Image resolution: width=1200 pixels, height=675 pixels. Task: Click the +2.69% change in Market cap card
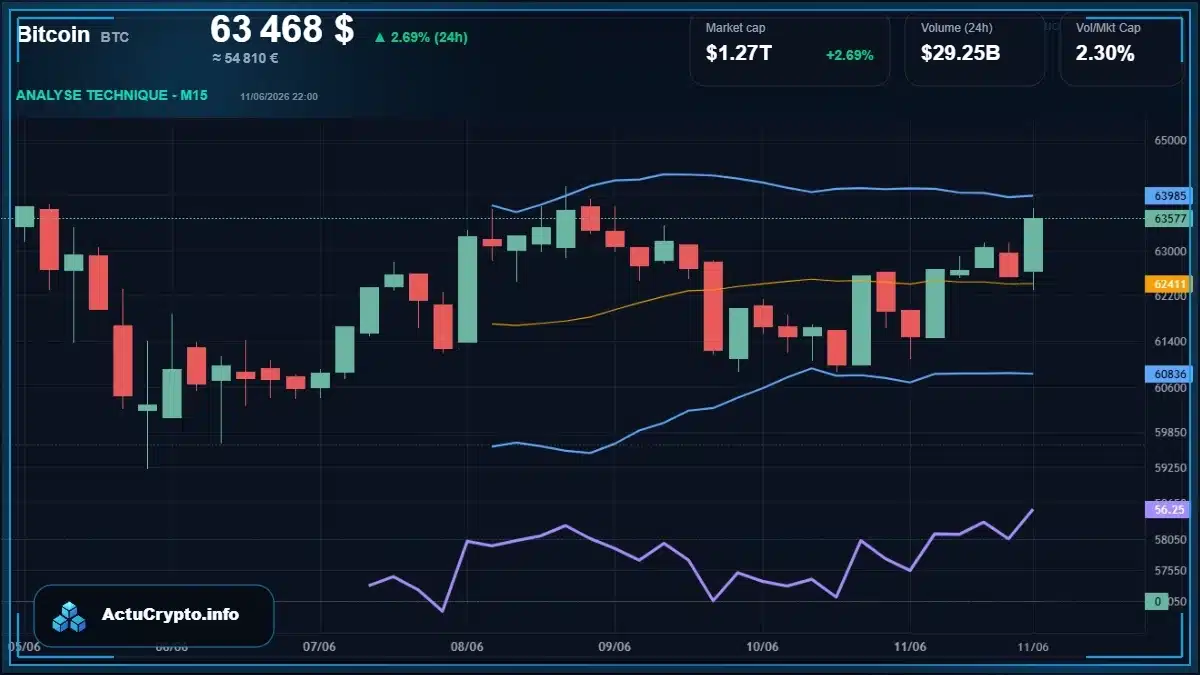tap(849, 55)
